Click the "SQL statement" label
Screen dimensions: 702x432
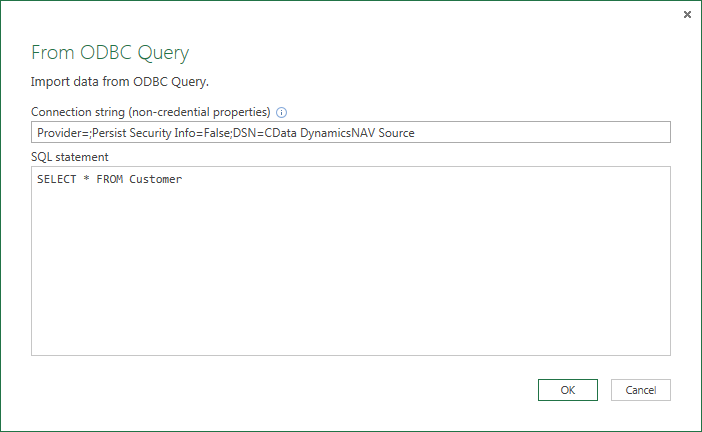(70, 157)
